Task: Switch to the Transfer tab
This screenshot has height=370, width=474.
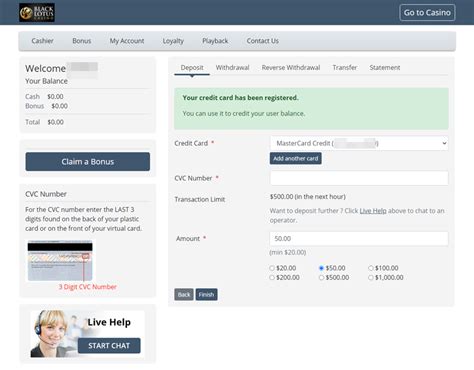Action: coord(345,68)
